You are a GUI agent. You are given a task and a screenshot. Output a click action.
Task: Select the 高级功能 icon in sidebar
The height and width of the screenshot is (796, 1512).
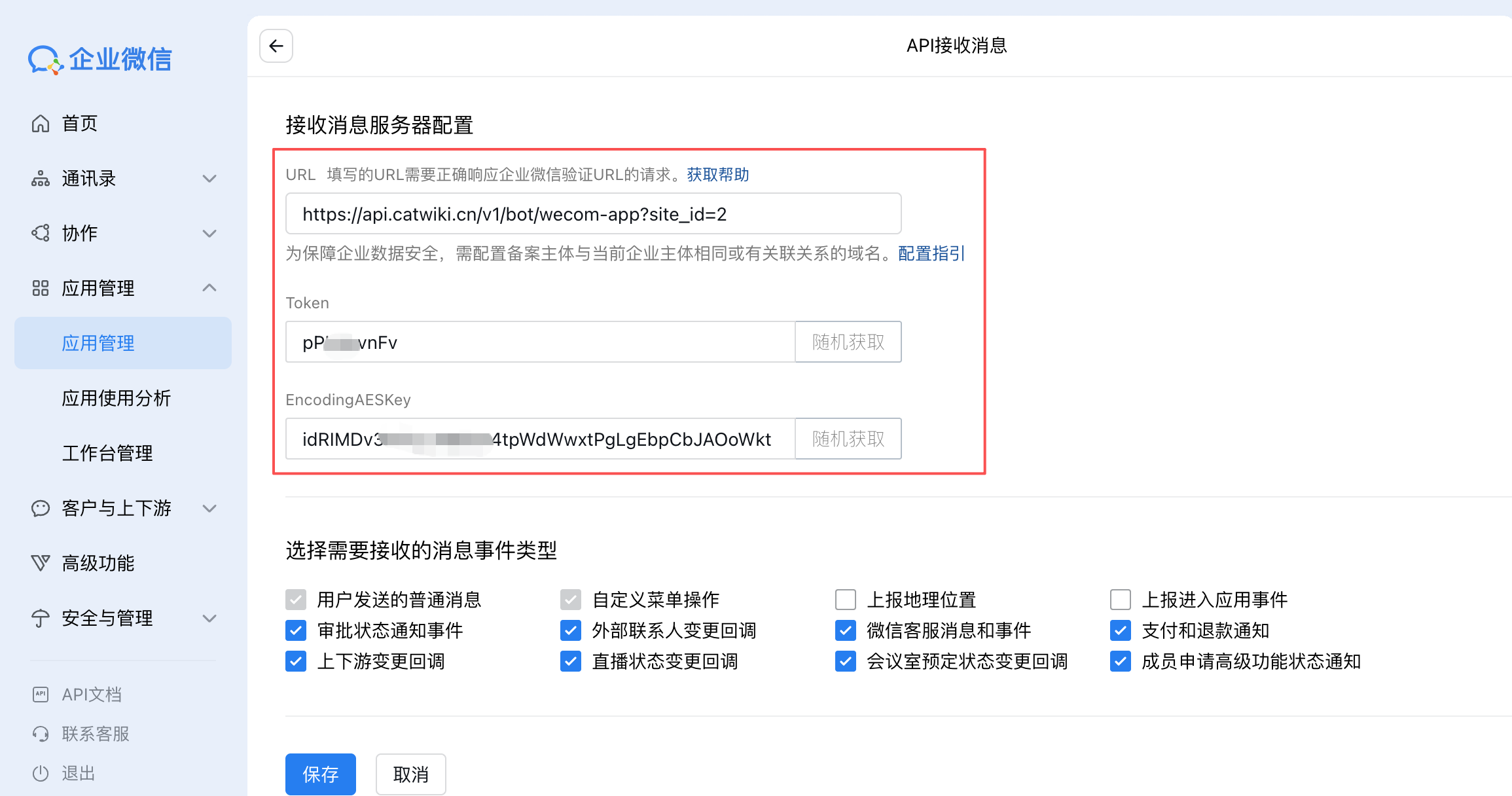(x=41, y=563)
